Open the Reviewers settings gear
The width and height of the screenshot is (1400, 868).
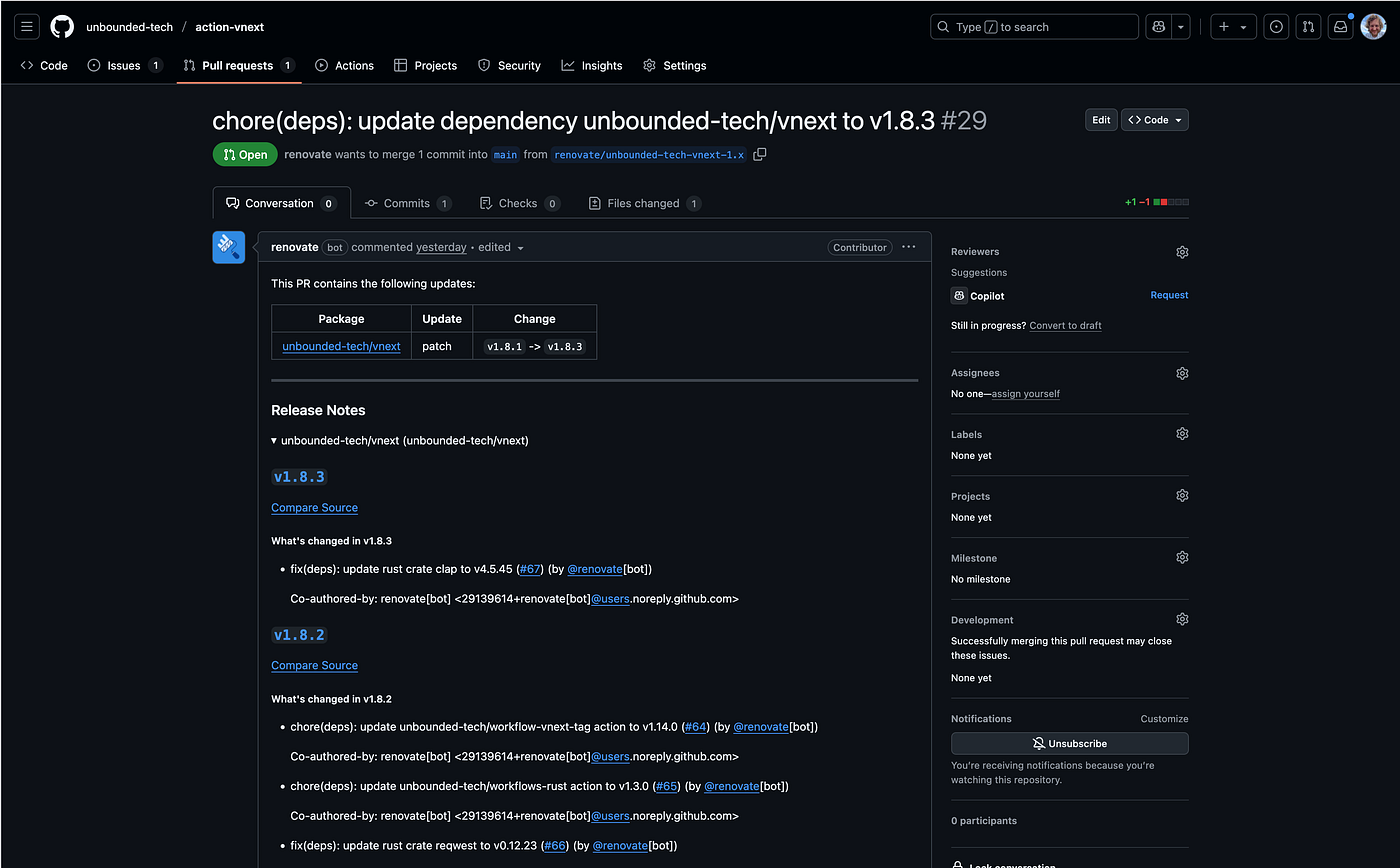coord(1182,251)
